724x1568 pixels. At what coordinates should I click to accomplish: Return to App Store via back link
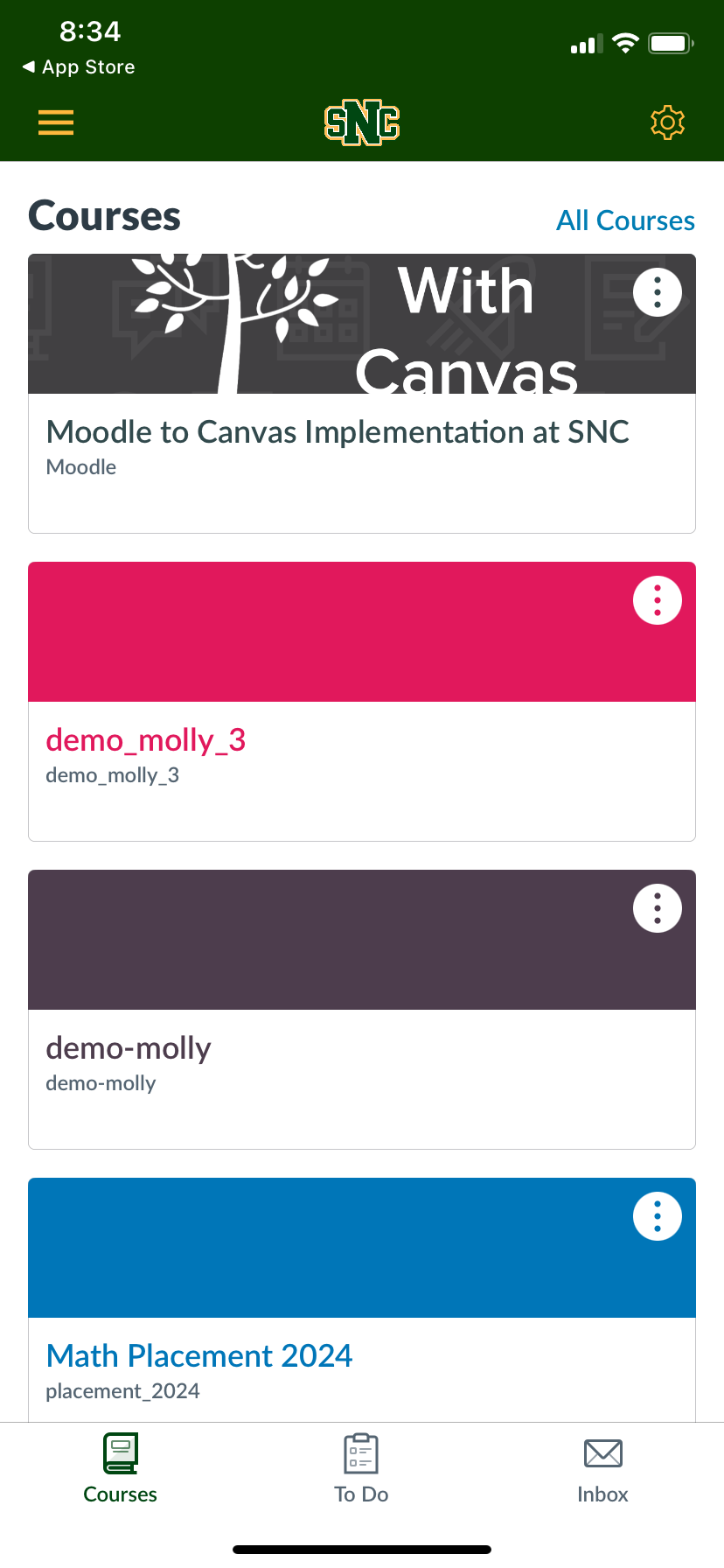(x=79, y=67)
